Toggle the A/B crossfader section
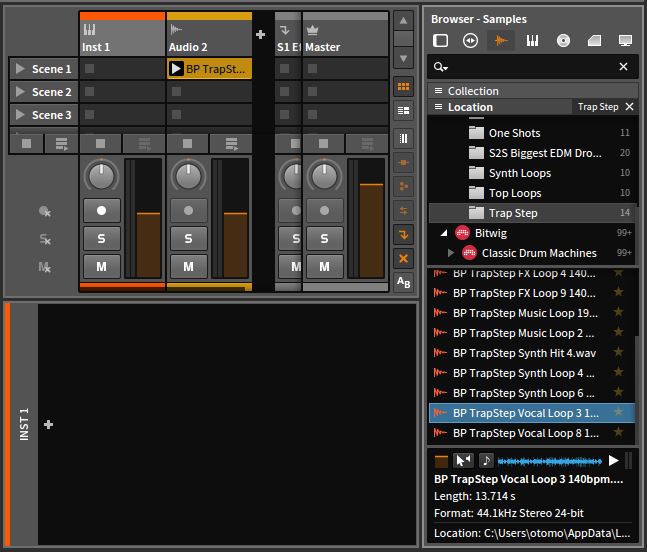The width and height of the screenshot is (647, 552). [x=404, y=283]
